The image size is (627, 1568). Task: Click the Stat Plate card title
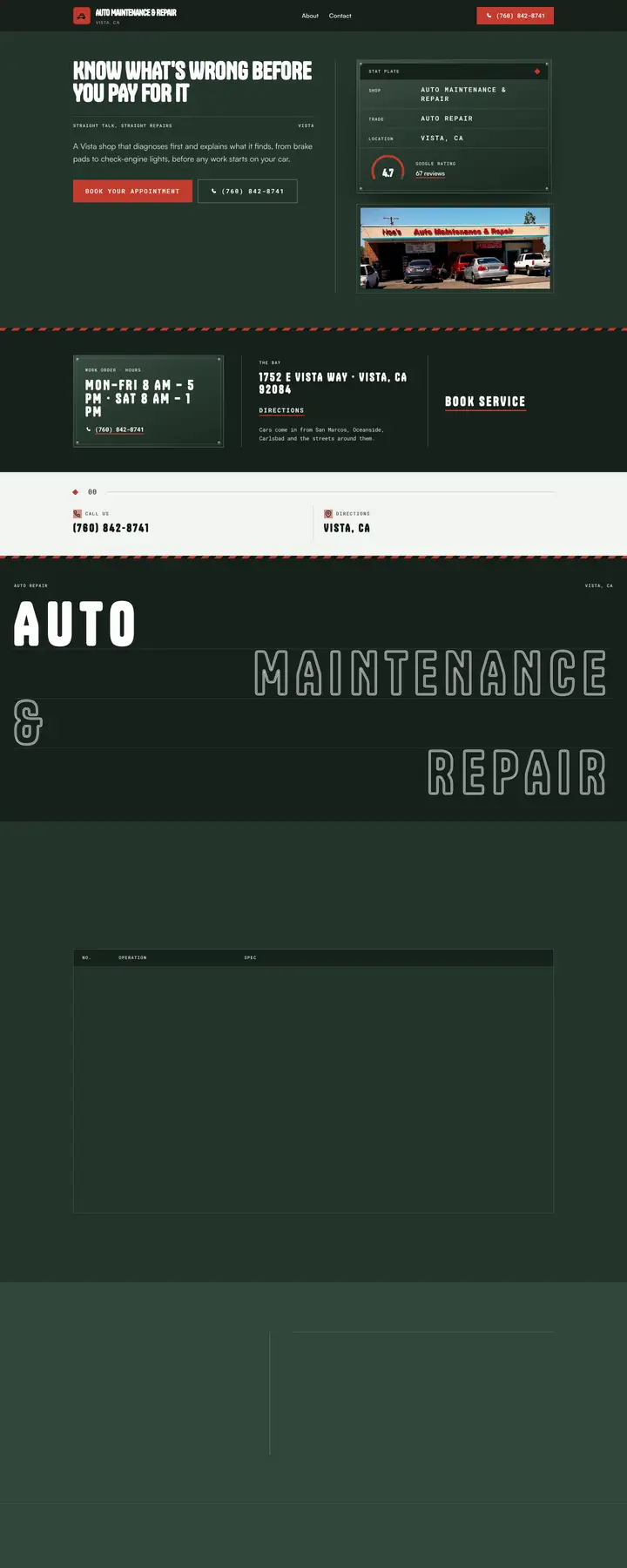tap(384, 71)
